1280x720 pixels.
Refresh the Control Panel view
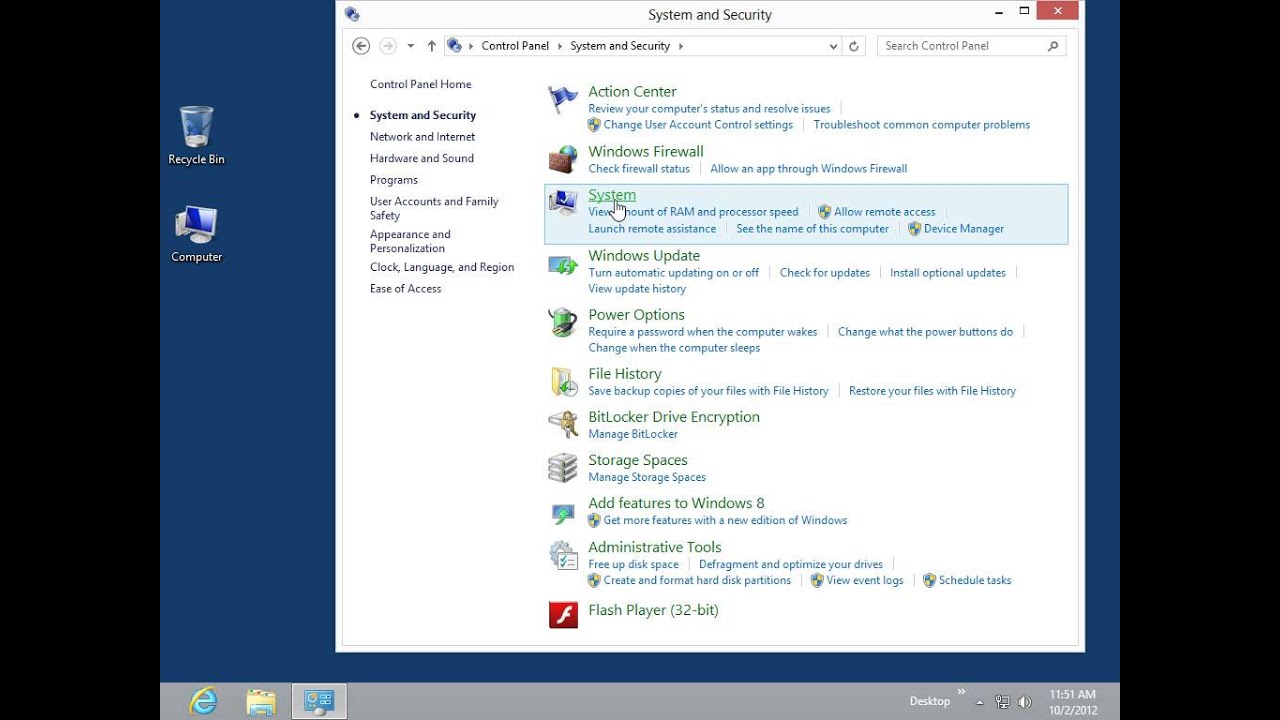click(854, 46)
